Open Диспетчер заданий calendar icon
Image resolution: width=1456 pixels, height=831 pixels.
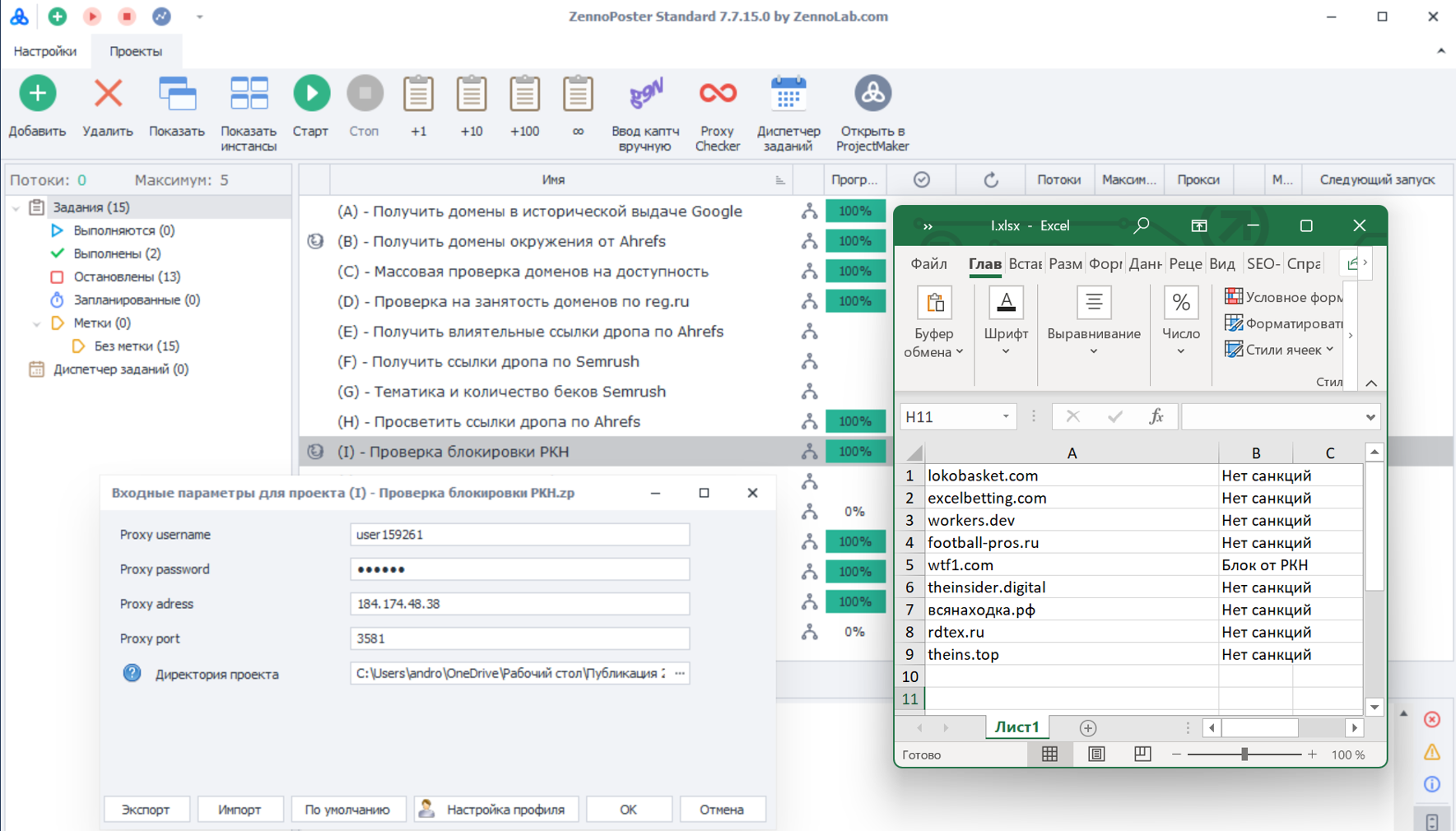point(788,94)
